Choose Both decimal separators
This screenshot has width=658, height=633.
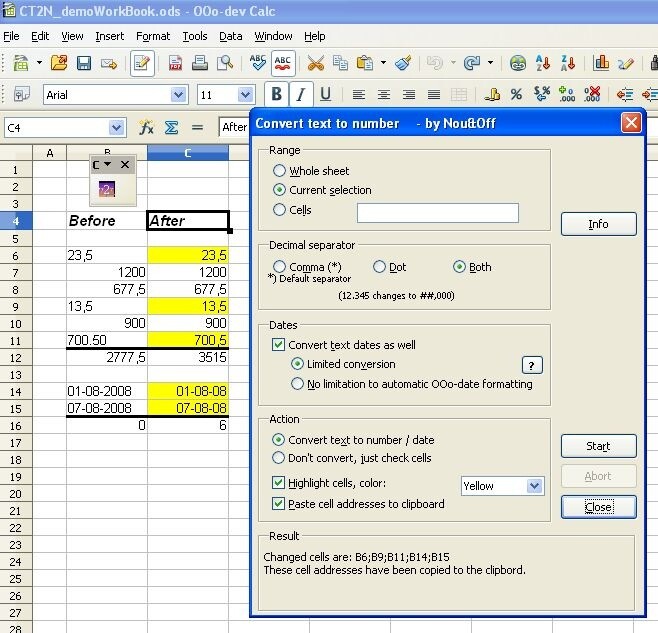tap(472, 267)
